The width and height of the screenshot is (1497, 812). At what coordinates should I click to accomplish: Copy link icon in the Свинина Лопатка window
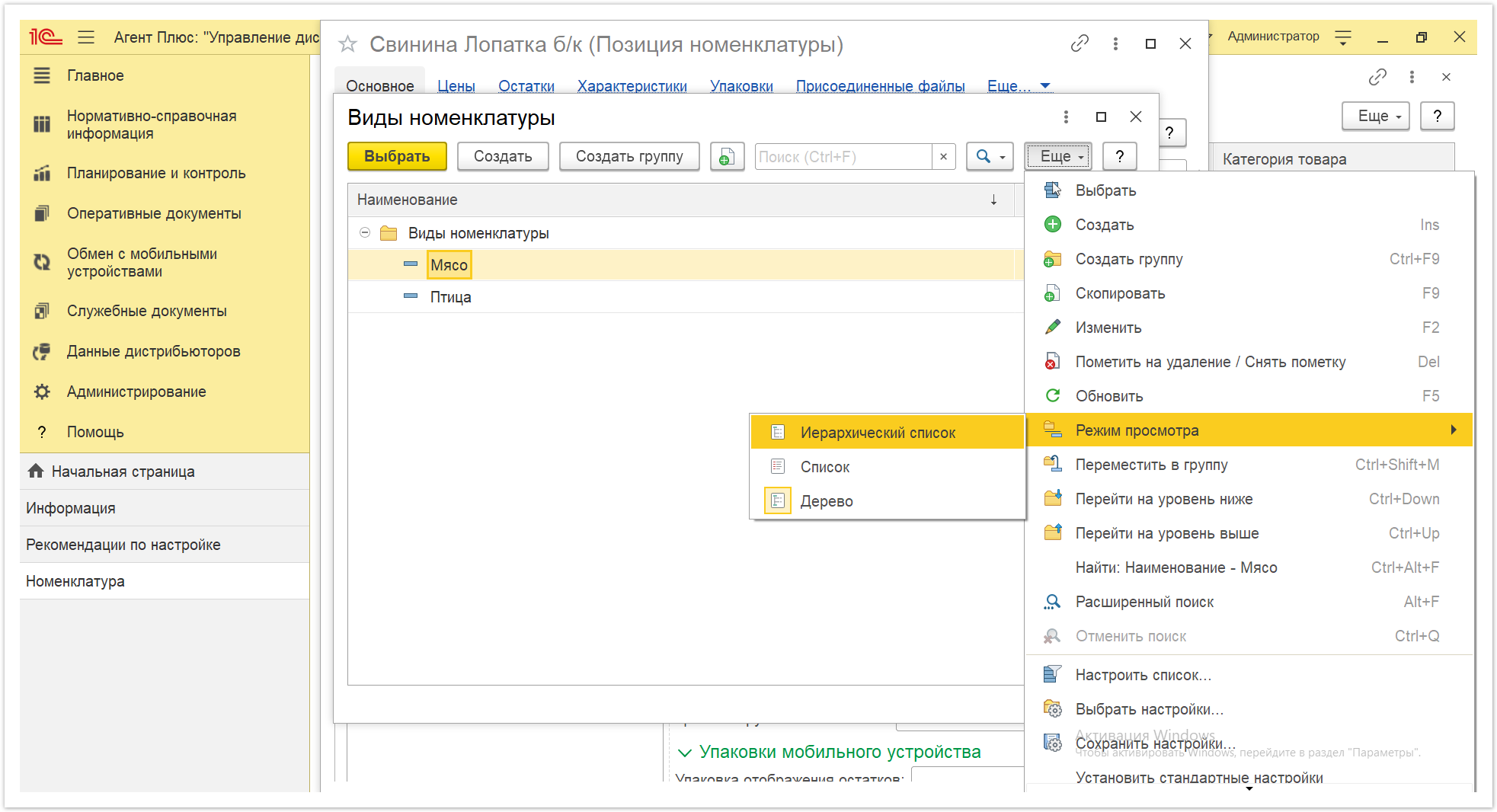tap(1080, 43)
